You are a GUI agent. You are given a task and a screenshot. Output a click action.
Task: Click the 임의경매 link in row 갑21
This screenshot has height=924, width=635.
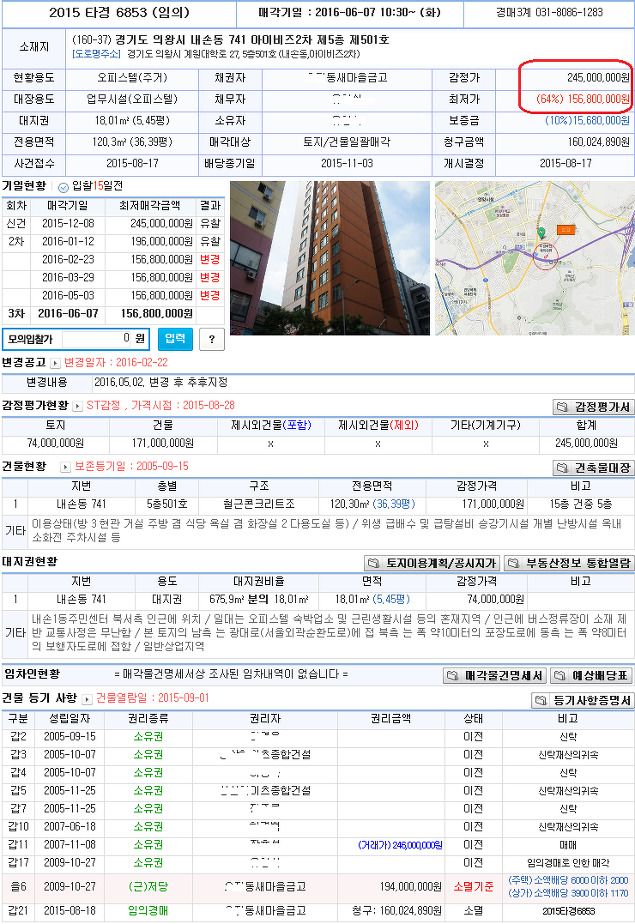pos(148,910)
